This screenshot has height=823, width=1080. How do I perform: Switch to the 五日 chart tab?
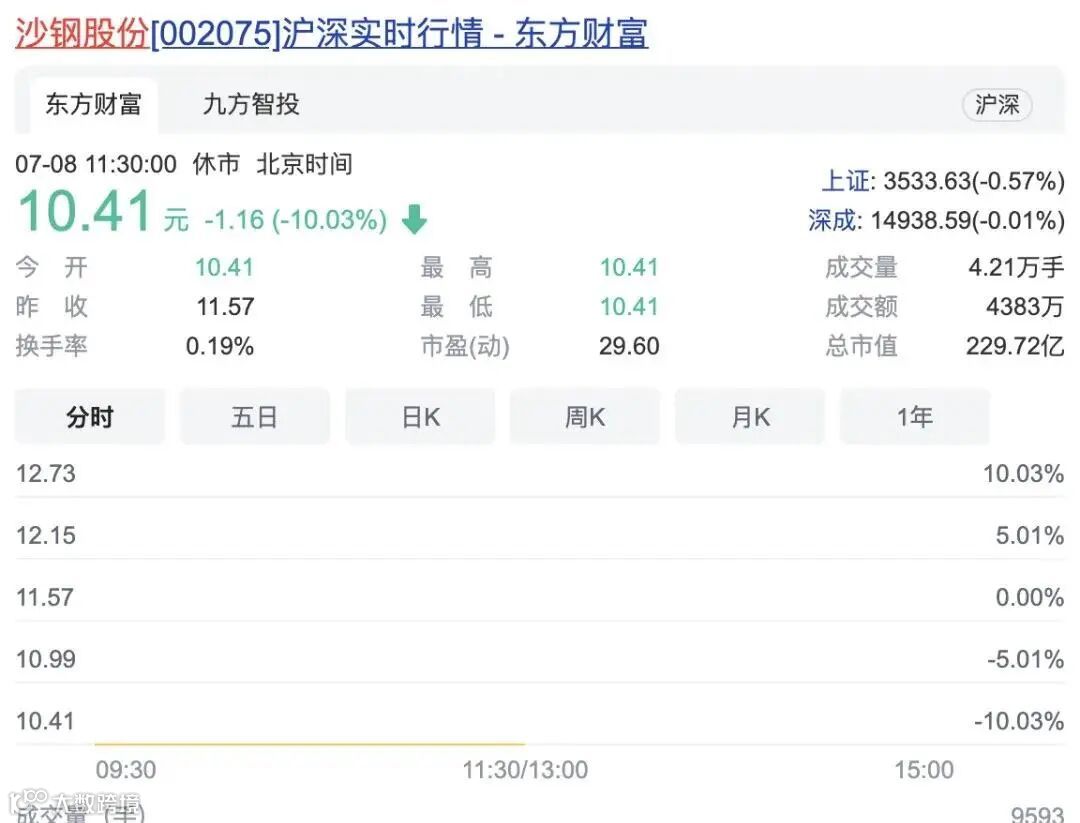255,417
